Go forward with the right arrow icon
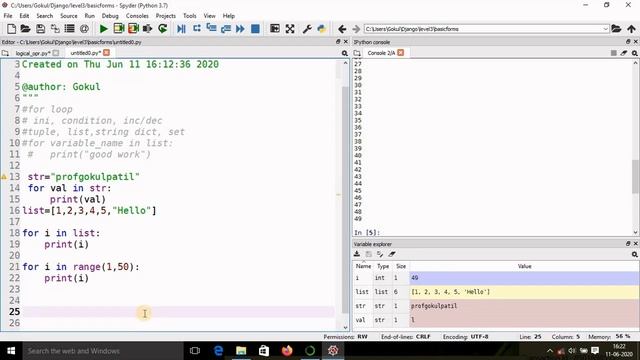The height and width of the screenshot is (360, 640). click(x=356, y=29)
